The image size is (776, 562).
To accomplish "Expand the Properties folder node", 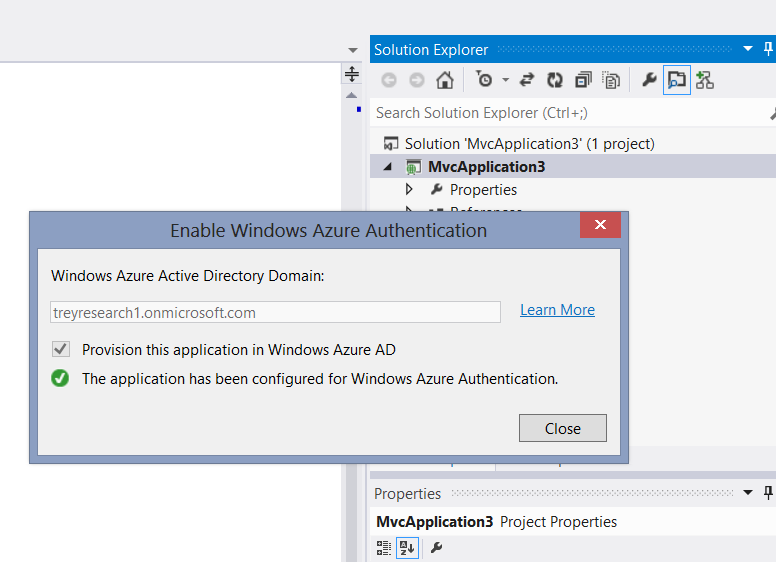I will point(409,189).
